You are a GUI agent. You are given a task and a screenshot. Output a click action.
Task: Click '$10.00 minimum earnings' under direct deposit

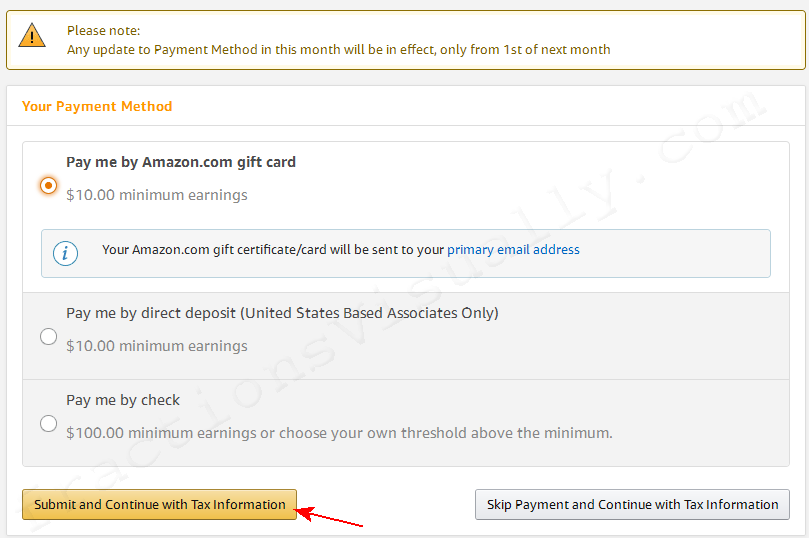point(157,346)
